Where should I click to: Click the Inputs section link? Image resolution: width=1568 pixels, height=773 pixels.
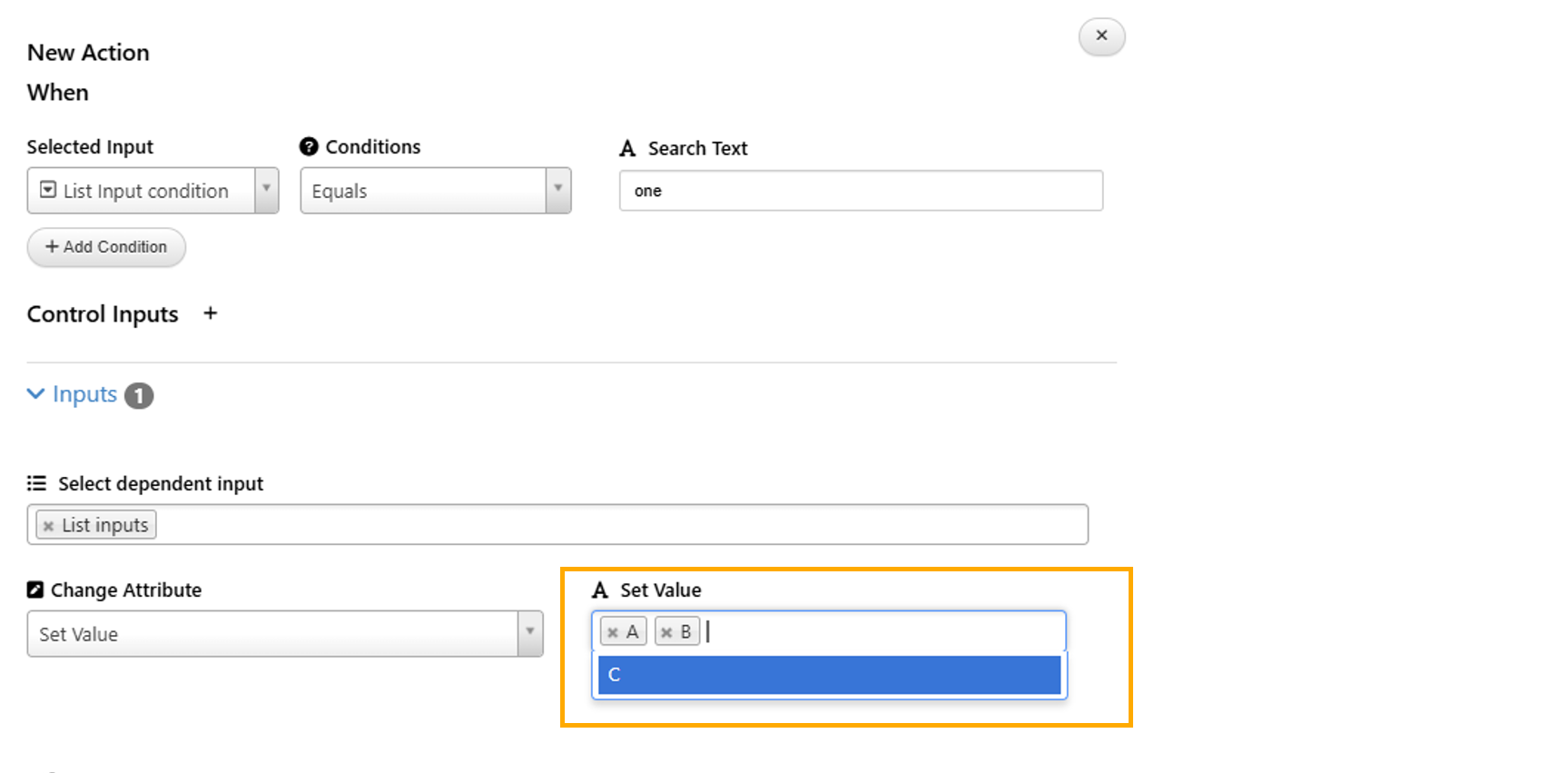click(x=84, y=394)
